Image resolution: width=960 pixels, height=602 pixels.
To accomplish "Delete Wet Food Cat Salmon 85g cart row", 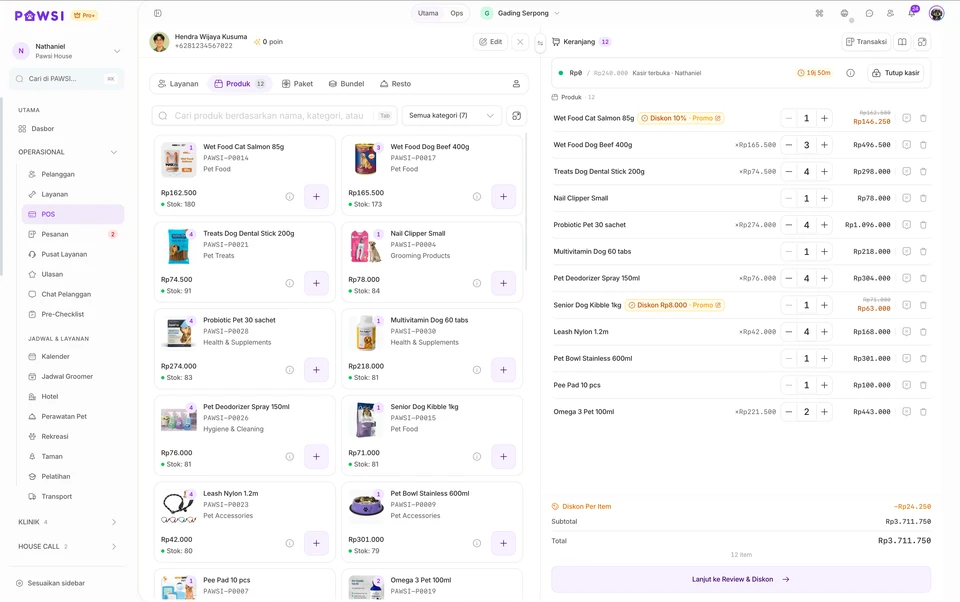I will (923, 118).
